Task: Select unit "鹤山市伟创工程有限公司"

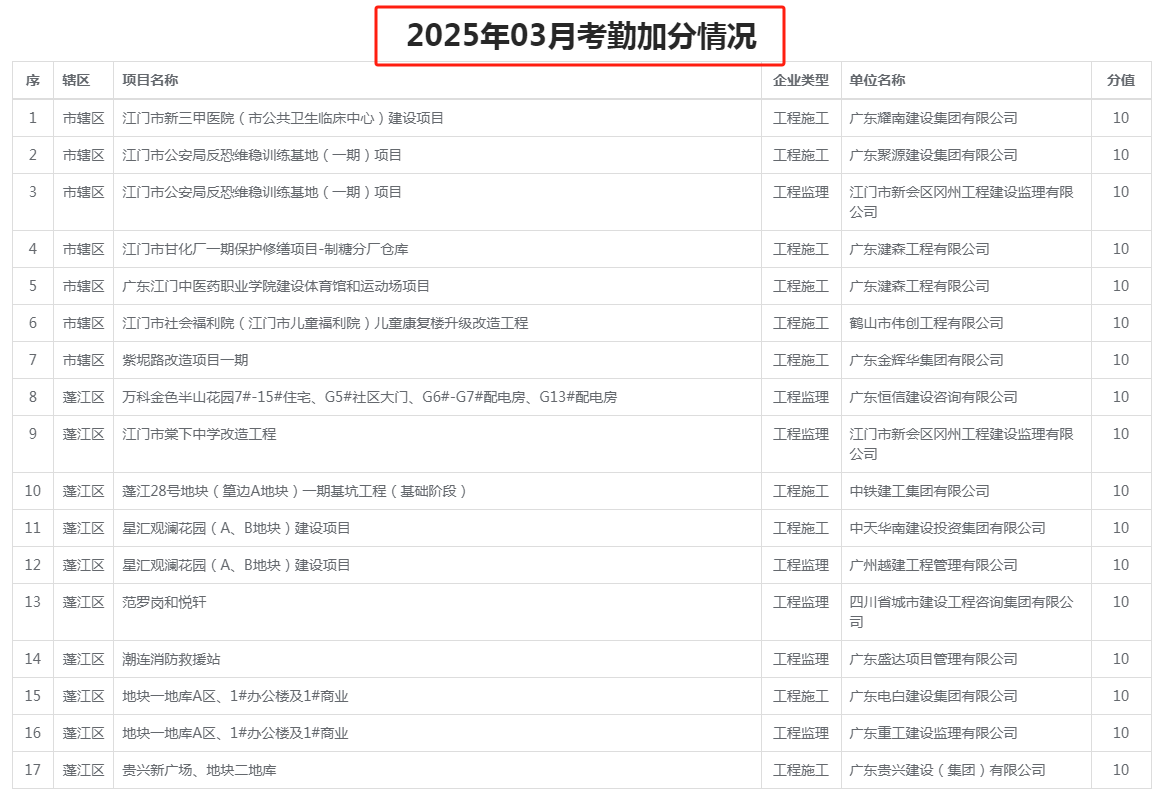Action: click(x=926, y=323)
